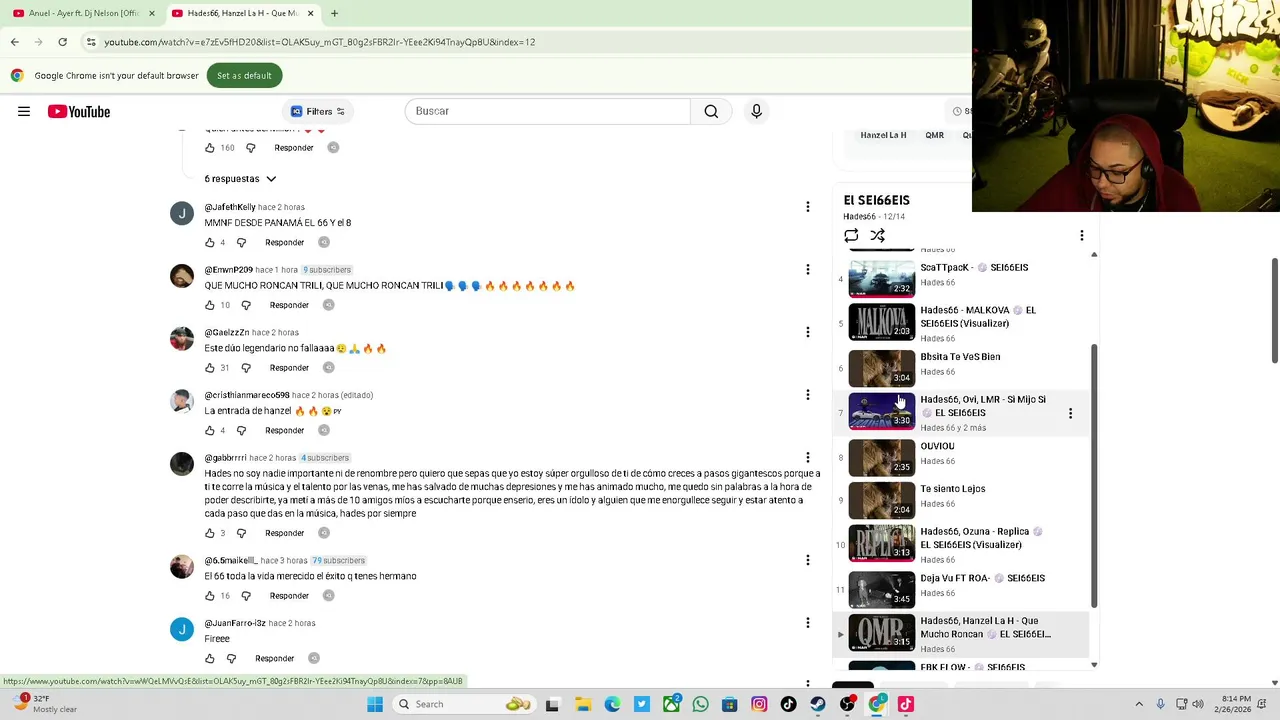Open options menu for @ErwnP209 comment
The width and height of the screenshot is (1280, 720).
tap(807, 269)
